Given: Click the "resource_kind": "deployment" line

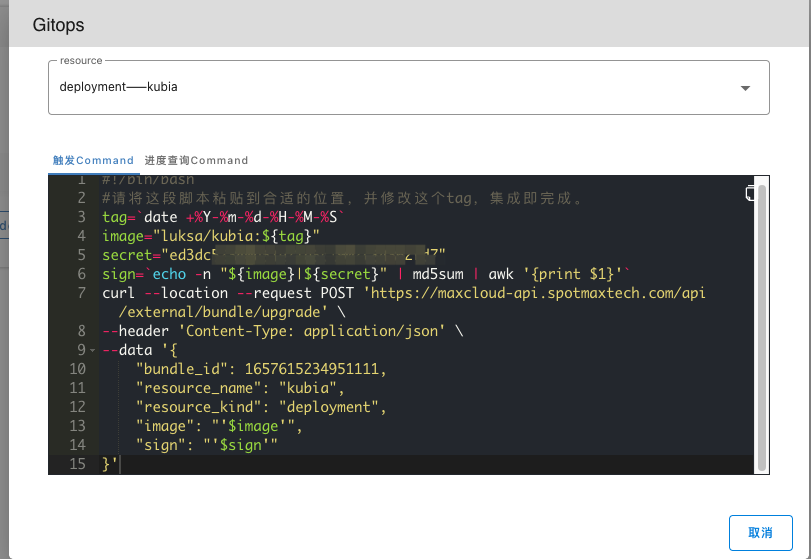Looking at the screenshot, I should pyautogui.click(x=261, y=407).
